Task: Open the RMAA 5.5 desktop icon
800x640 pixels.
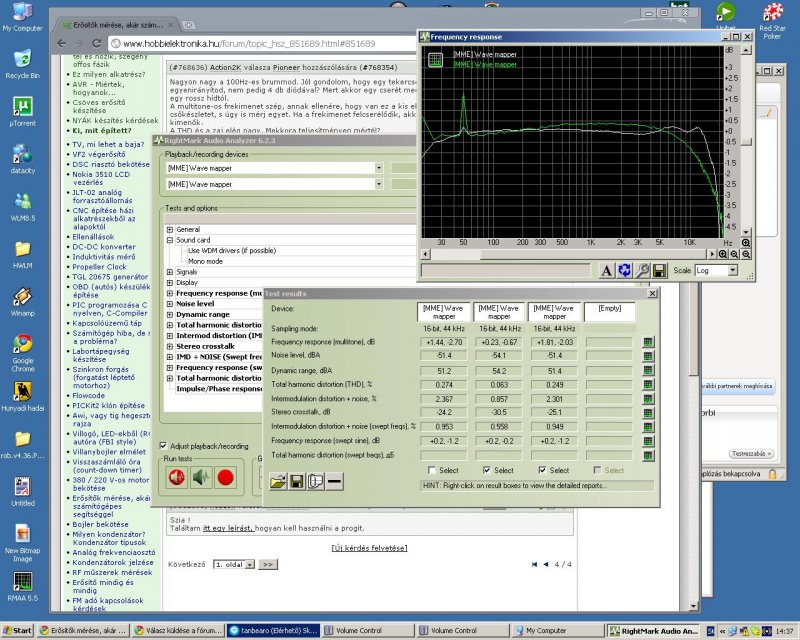Action: (x=22, y=586)
